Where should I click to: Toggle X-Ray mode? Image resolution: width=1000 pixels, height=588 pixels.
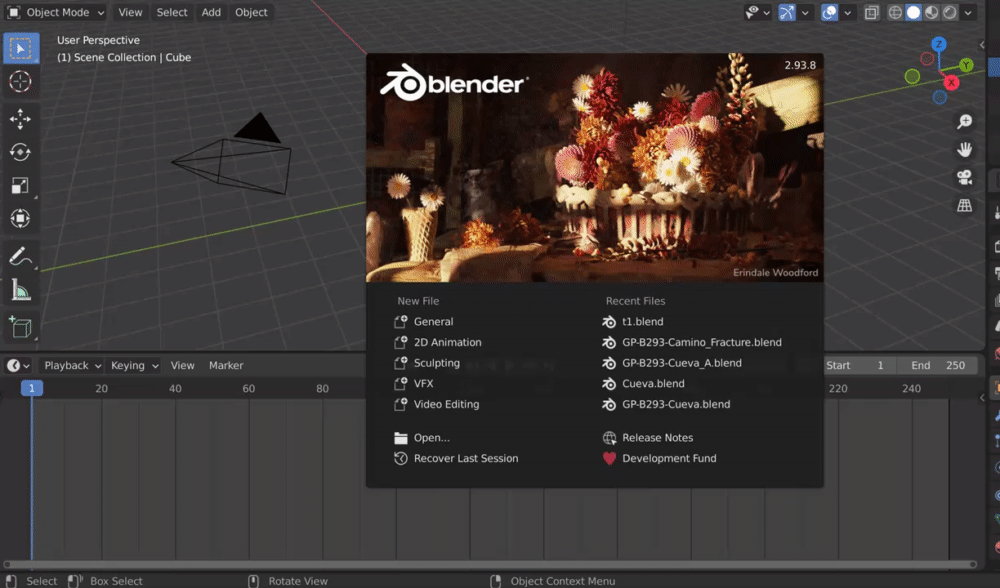871,12
